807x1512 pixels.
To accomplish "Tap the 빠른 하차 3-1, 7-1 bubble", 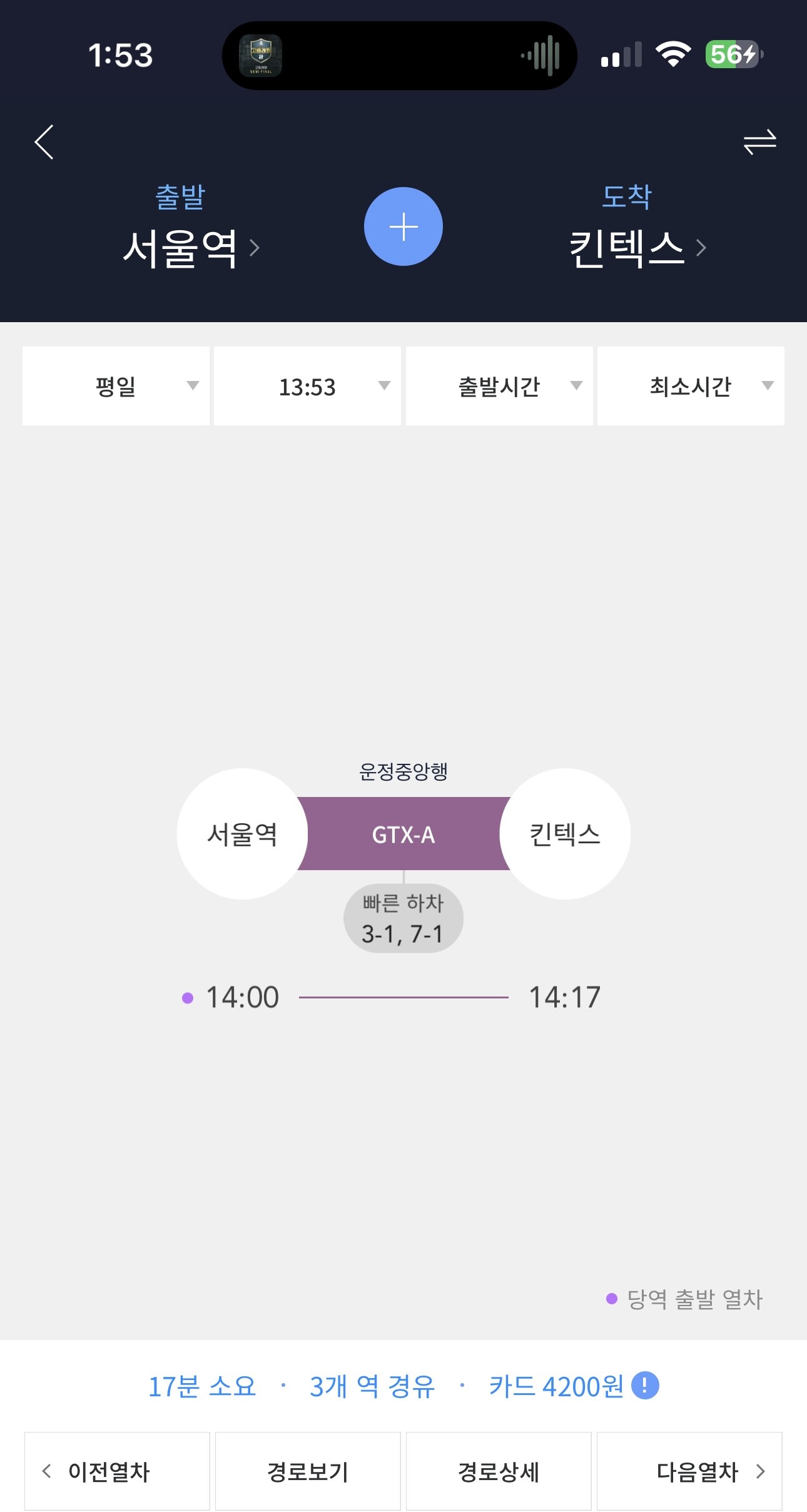I will (403, 918).
